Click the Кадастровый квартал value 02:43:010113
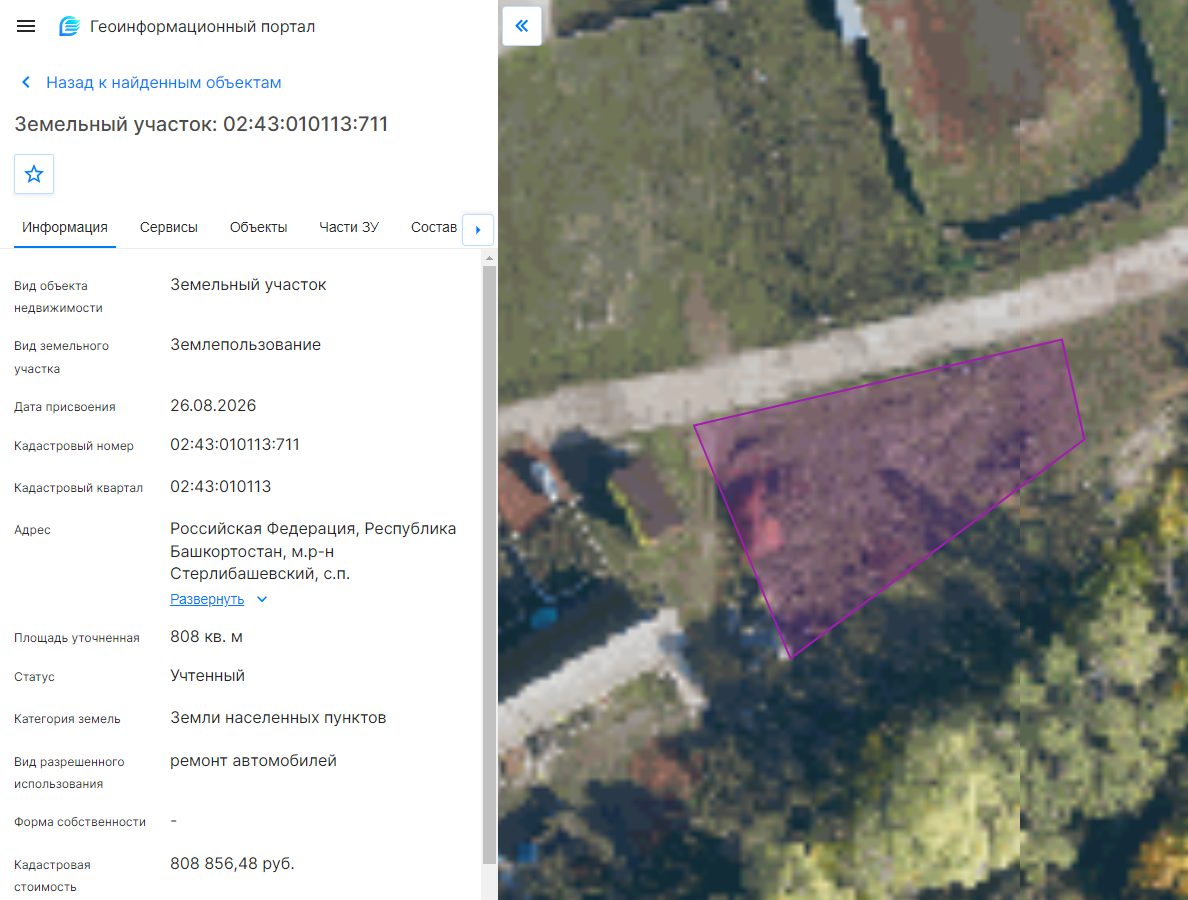Viewport: 1188px width, 900px height. [x=220, y=486]
